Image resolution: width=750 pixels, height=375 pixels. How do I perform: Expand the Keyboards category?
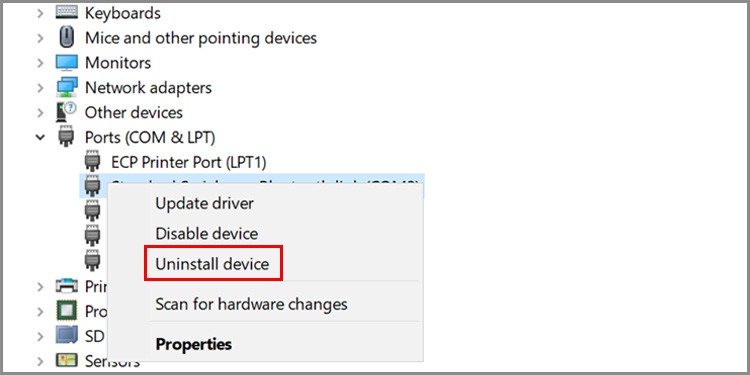pos(40,13)
